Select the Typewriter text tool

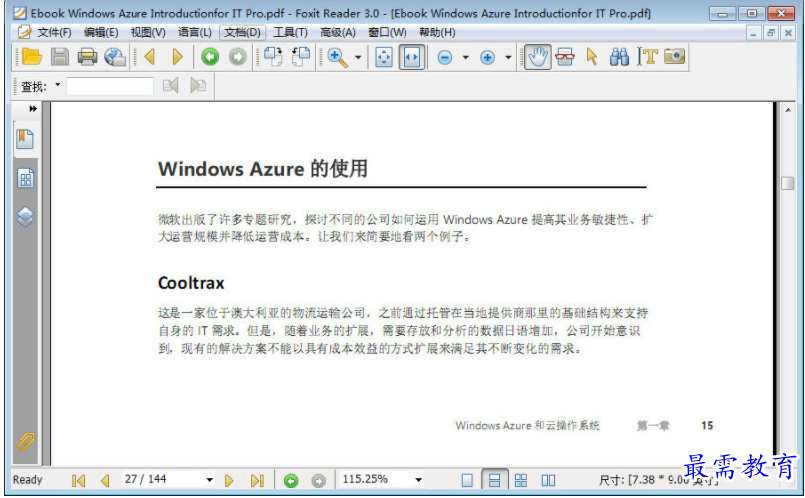pyautogui.click(x=647, y=56)
